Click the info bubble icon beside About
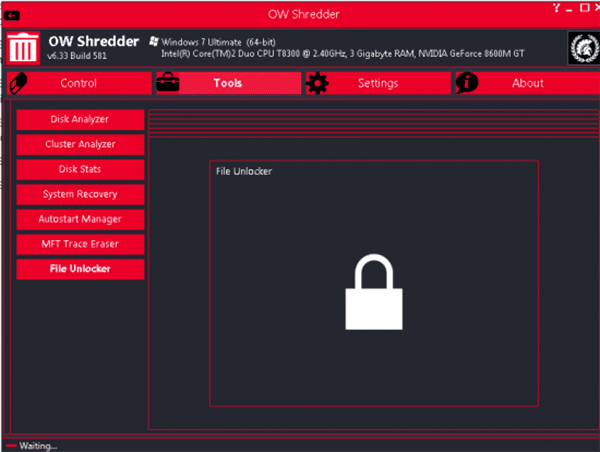The height and width of the screenshot is (452, 600). 467,83
